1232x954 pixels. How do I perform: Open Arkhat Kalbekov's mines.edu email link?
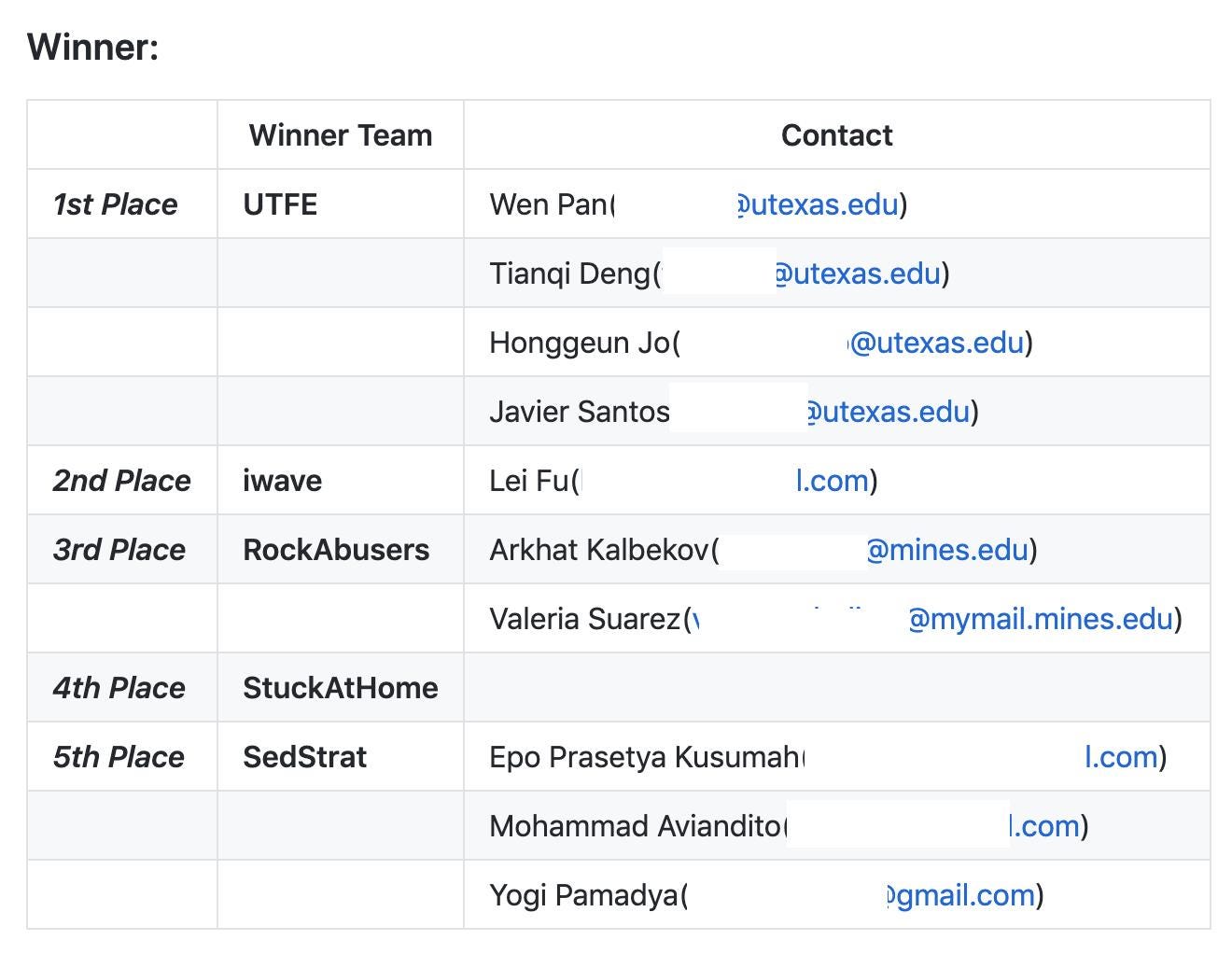pyautogui.click(x=947, y=550)
